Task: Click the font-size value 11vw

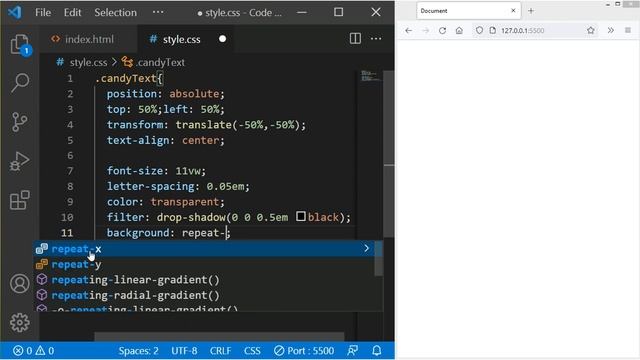Action: (x=188, y=171)
